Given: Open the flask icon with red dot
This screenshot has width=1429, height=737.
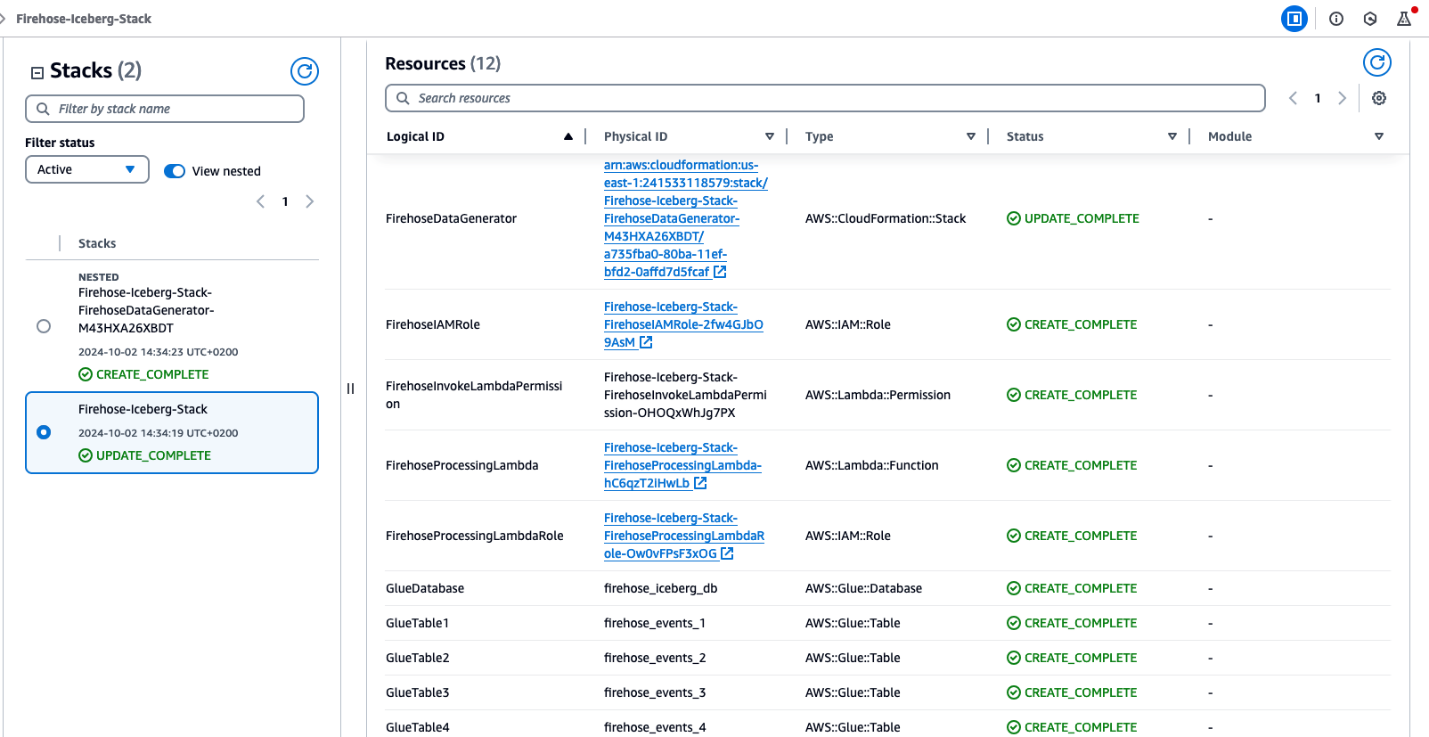Looking at the screenshot, I should point(1404,18).
